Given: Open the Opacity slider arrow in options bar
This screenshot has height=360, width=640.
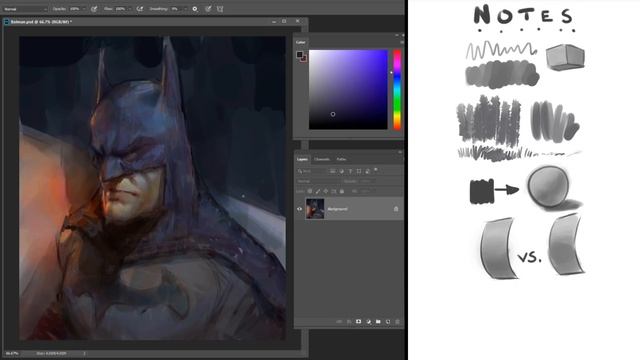Looking at the screenshot, I should [84, 9].
